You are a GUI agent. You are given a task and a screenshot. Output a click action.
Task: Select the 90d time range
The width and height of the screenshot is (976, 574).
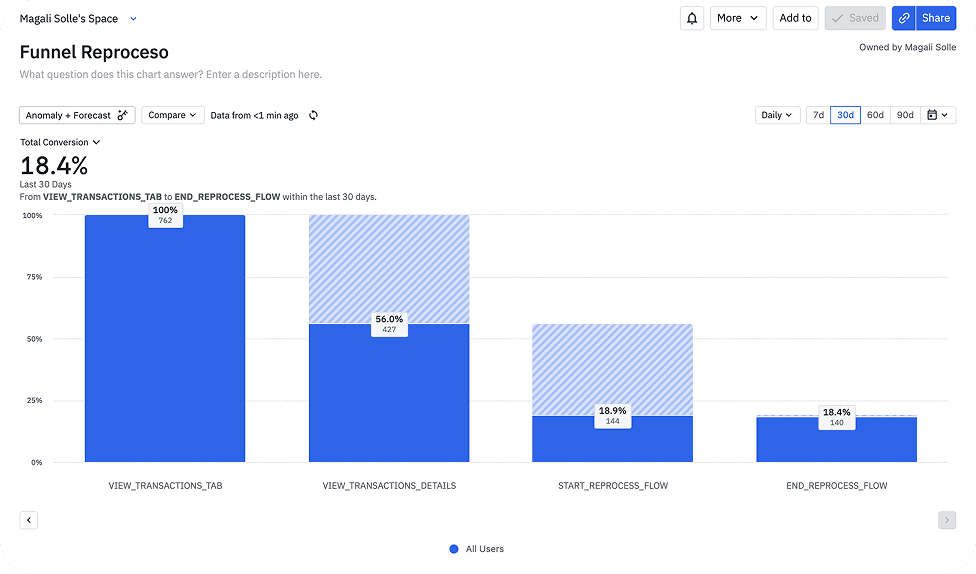pos(905,115)
